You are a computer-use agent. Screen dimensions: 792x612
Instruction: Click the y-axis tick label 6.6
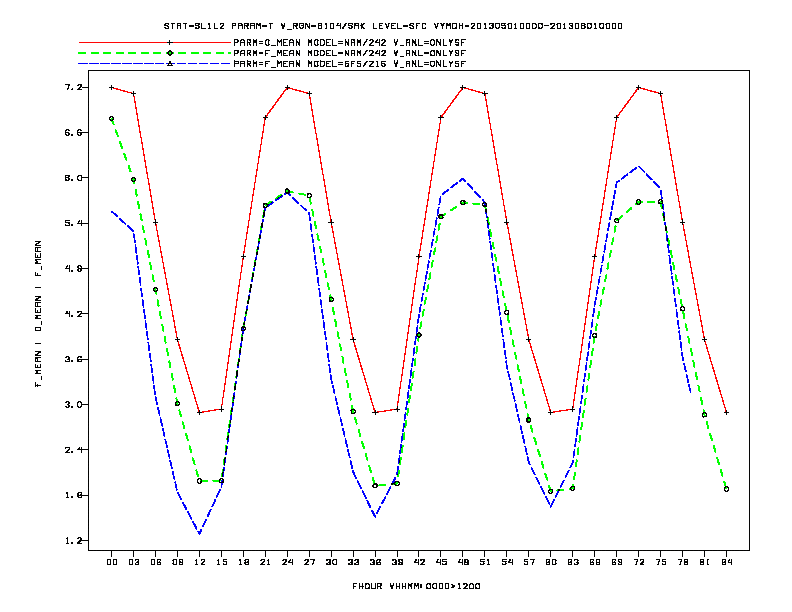(x=73, y=133)
